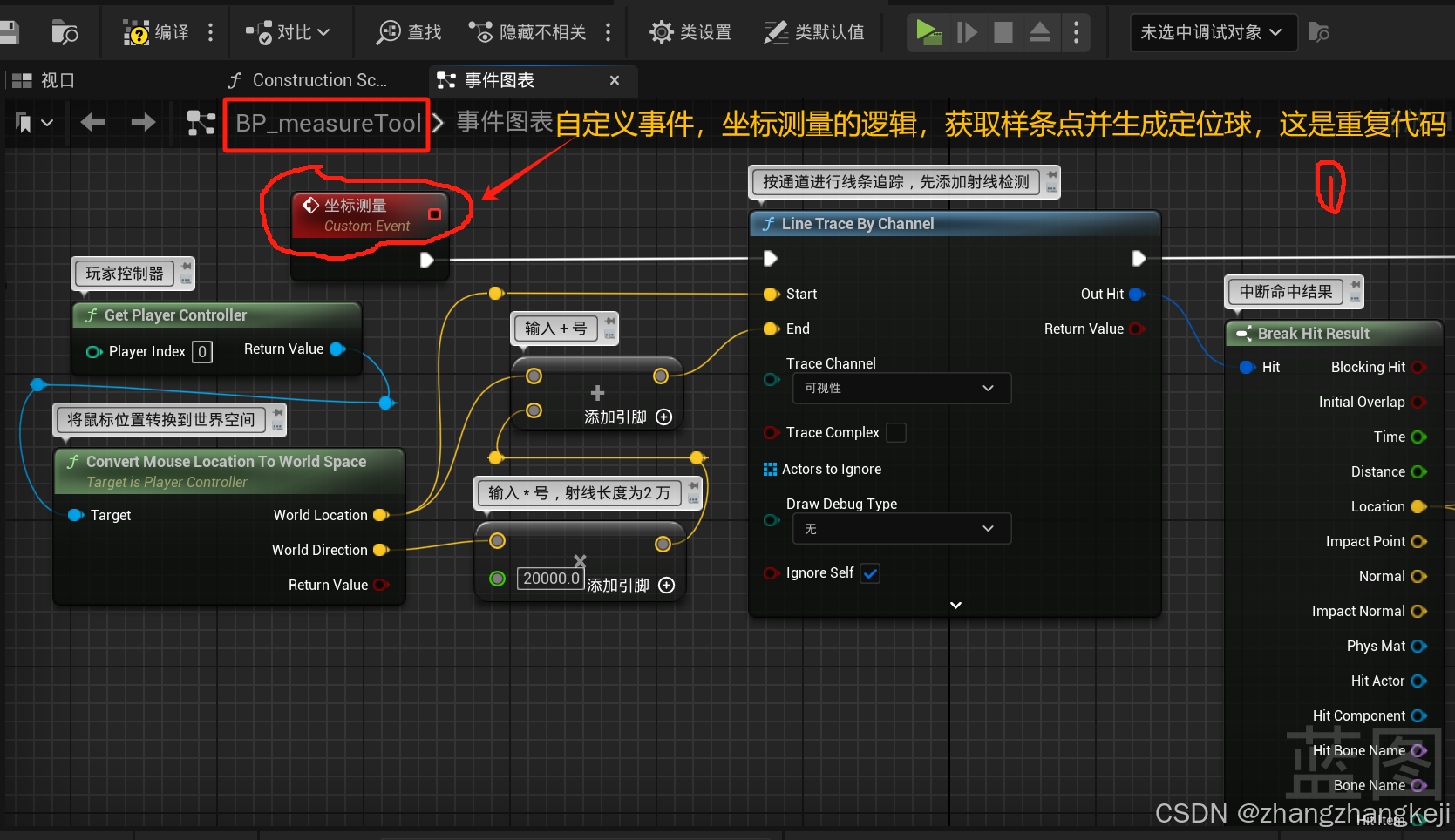Uncheck the Ignore Self checkbox
The height and width of the screenshot is (840, 1455).
pyautogui.click(x=870, y=573)
